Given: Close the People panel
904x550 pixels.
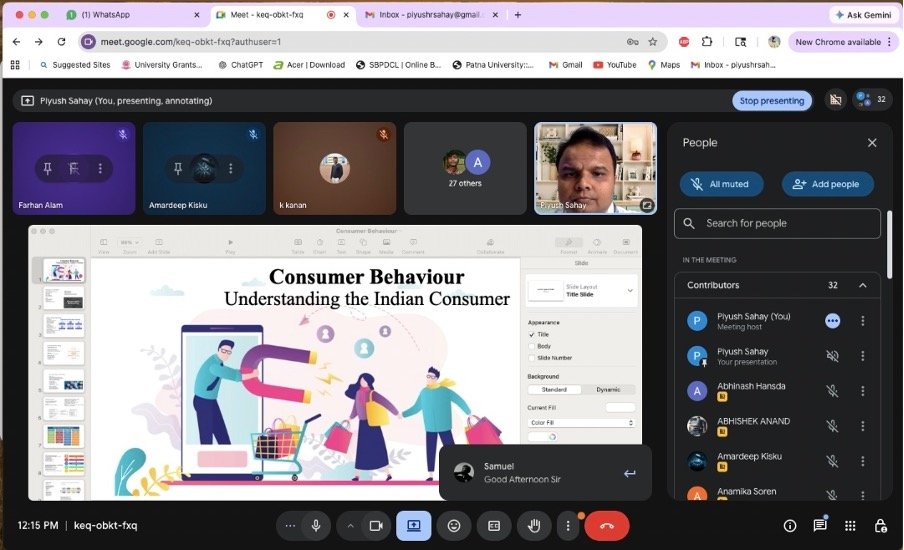Looking at the screenshot, I should click(x=872, y=142).
